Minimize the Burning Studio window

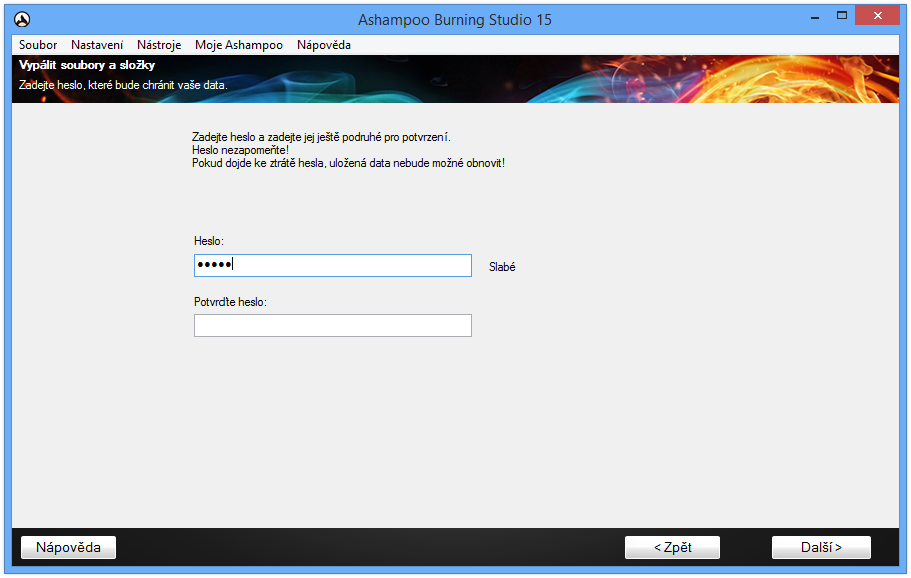coord(815,16)
